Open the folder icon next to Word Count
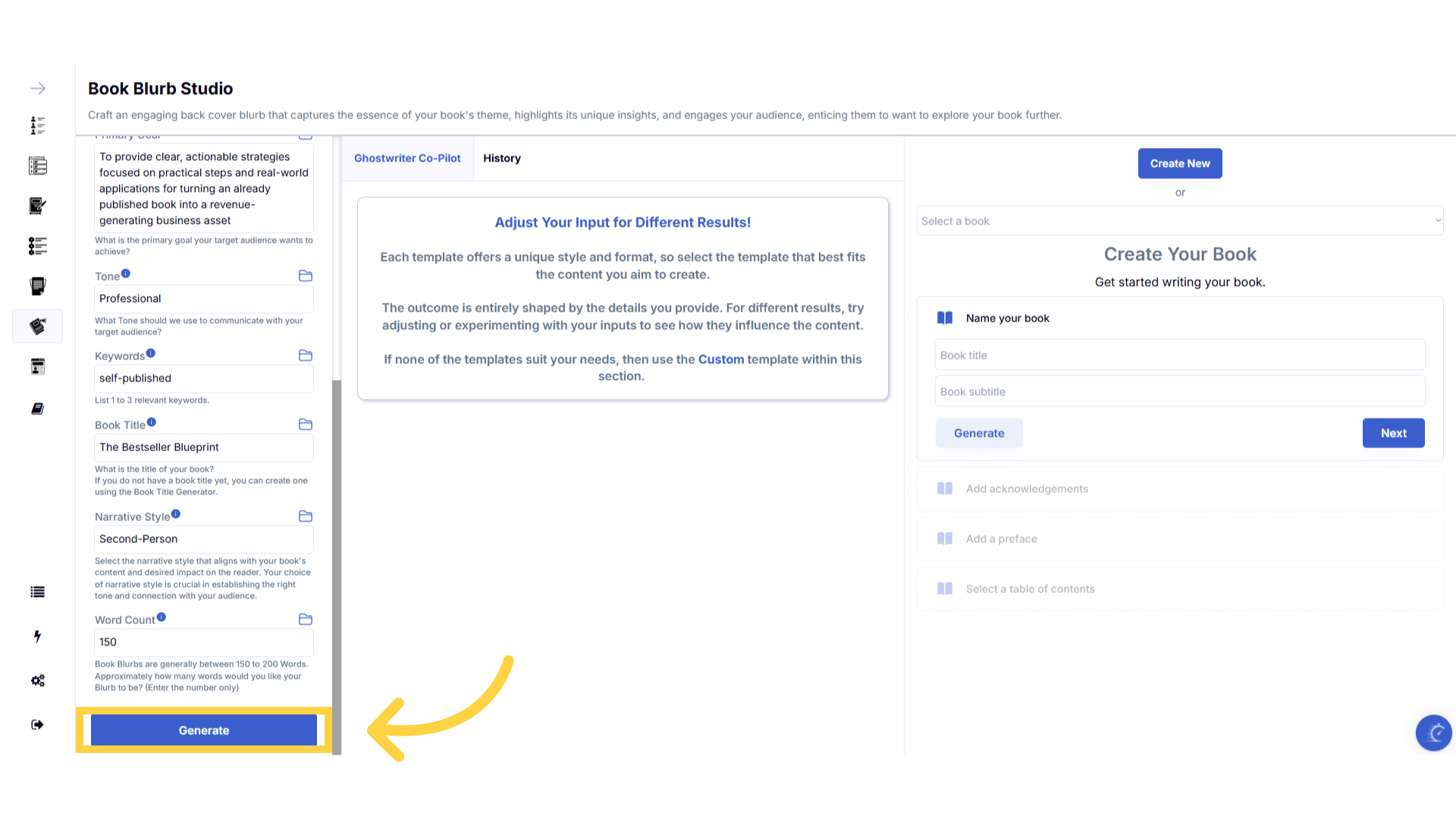Viewport: 1456px width, 819px height. point(306,620)
